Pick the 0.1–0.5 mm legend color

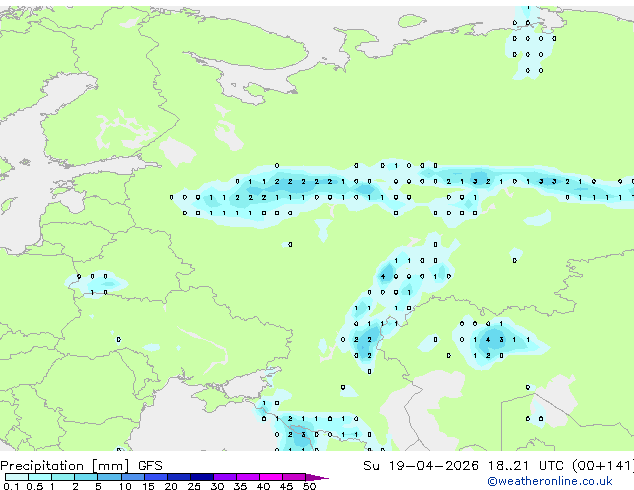[17, 477]
